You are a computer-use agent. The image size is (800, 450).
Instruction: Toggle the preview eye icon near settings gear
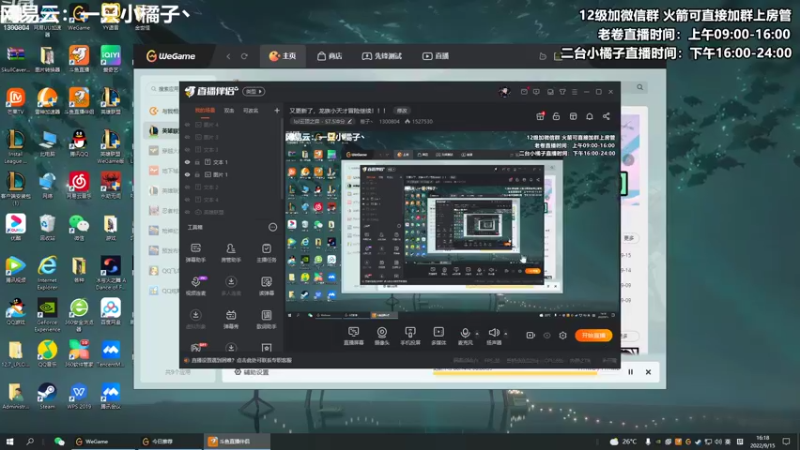coord(547,335)
